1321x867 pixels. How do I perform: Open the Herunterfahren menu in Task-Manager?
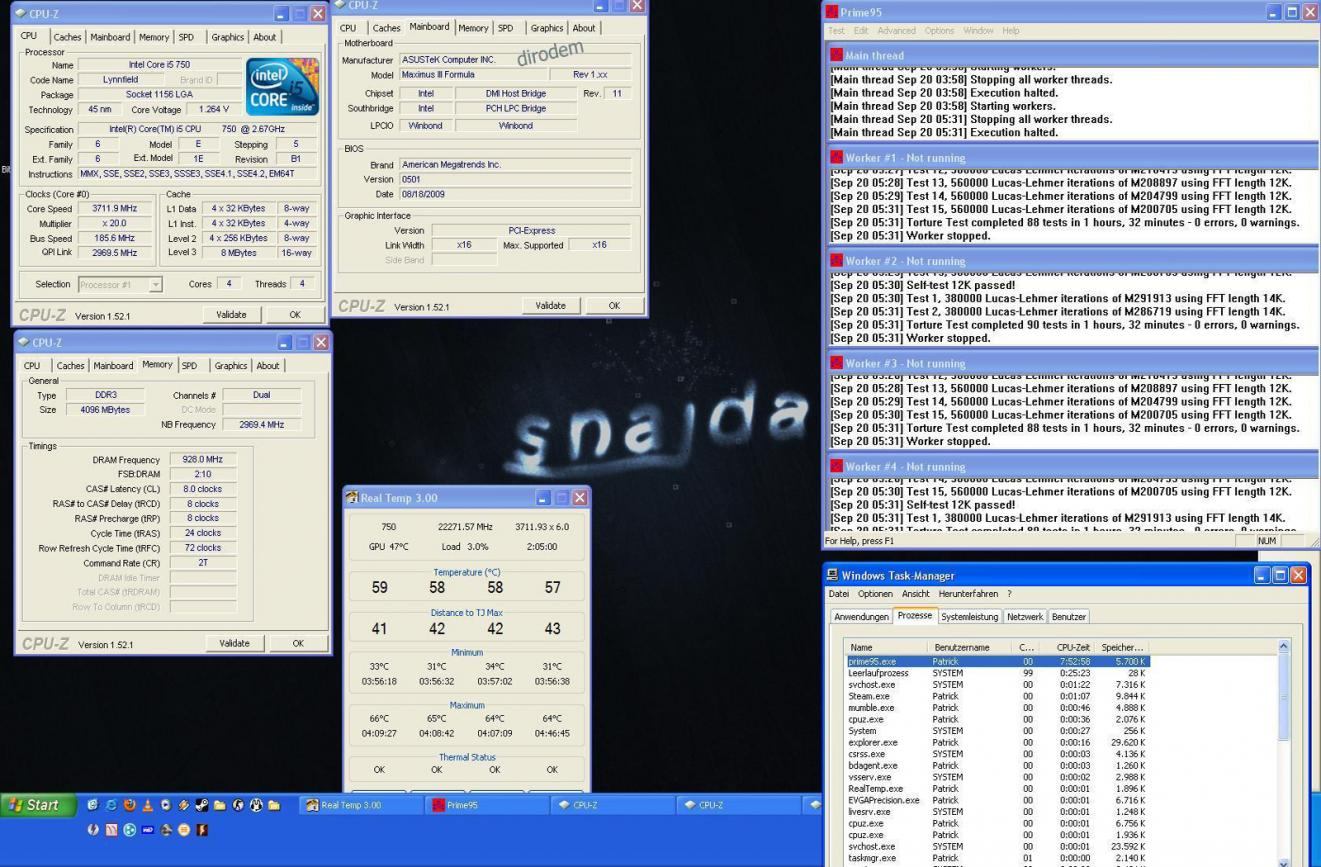click(968, 594)
